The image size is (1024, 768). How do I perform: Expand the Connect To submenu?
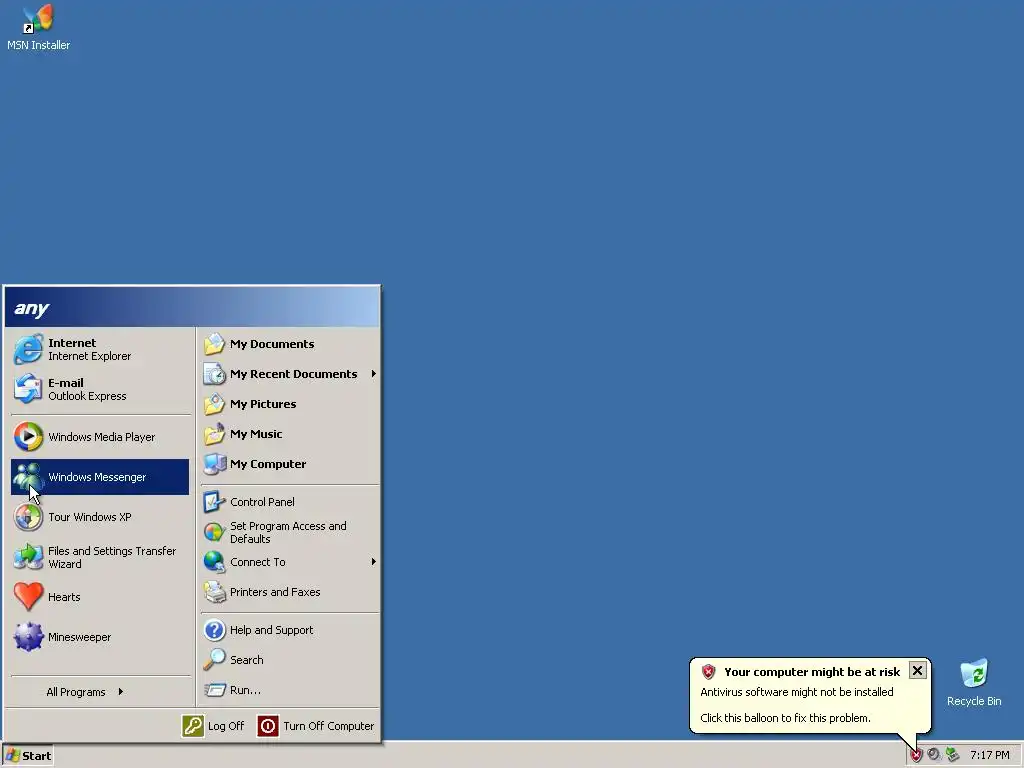click(x=290, y=562)
